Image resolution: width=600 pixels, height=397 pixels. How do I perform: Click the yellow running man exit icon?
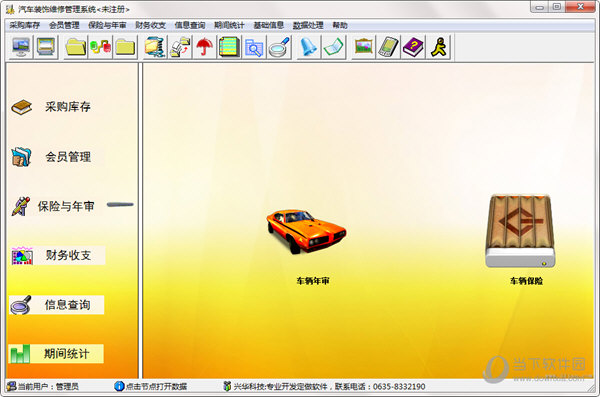(x=438, y=47)
